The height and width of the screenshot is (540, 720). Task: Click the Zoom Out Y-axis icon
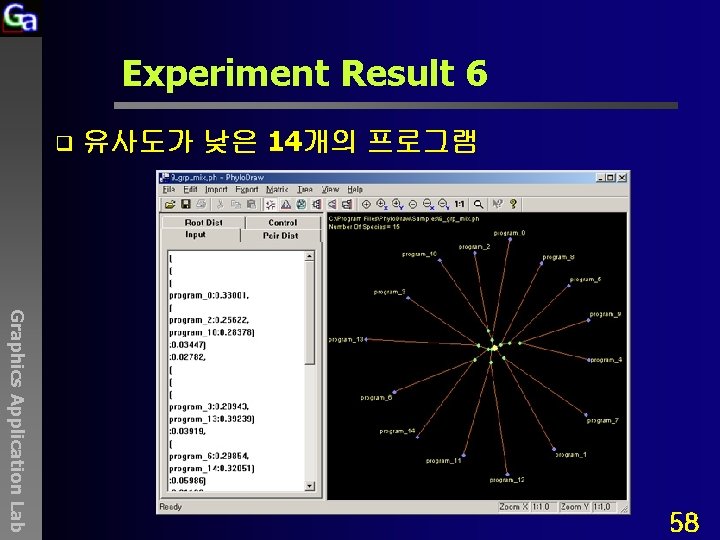pos(443,204)
